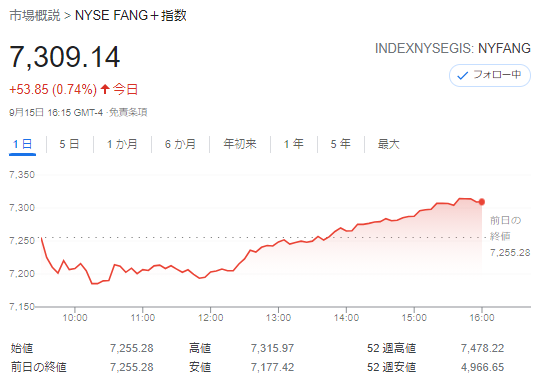Click the red end-of-day marker dot on chart

tap(482, 202)
